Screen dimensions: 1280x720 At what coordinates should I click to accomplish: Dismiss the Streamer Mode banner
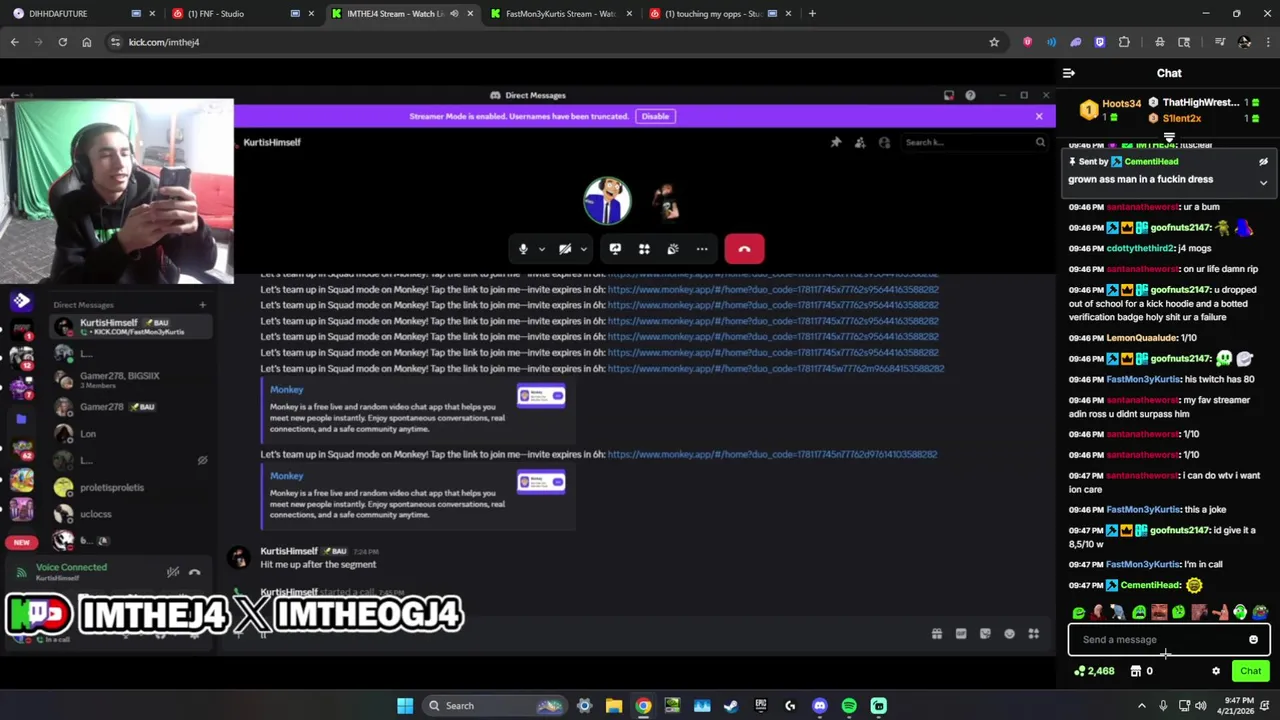(1039, 116)
